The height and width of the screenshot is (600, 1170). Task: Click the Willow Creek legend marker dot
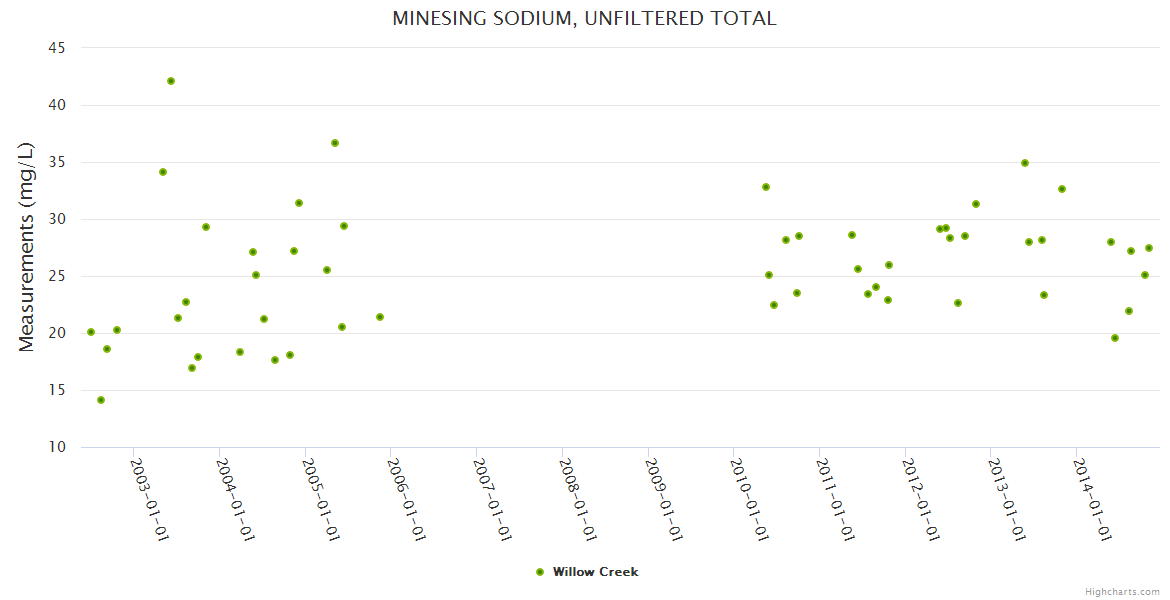click(x=540, y=572)
